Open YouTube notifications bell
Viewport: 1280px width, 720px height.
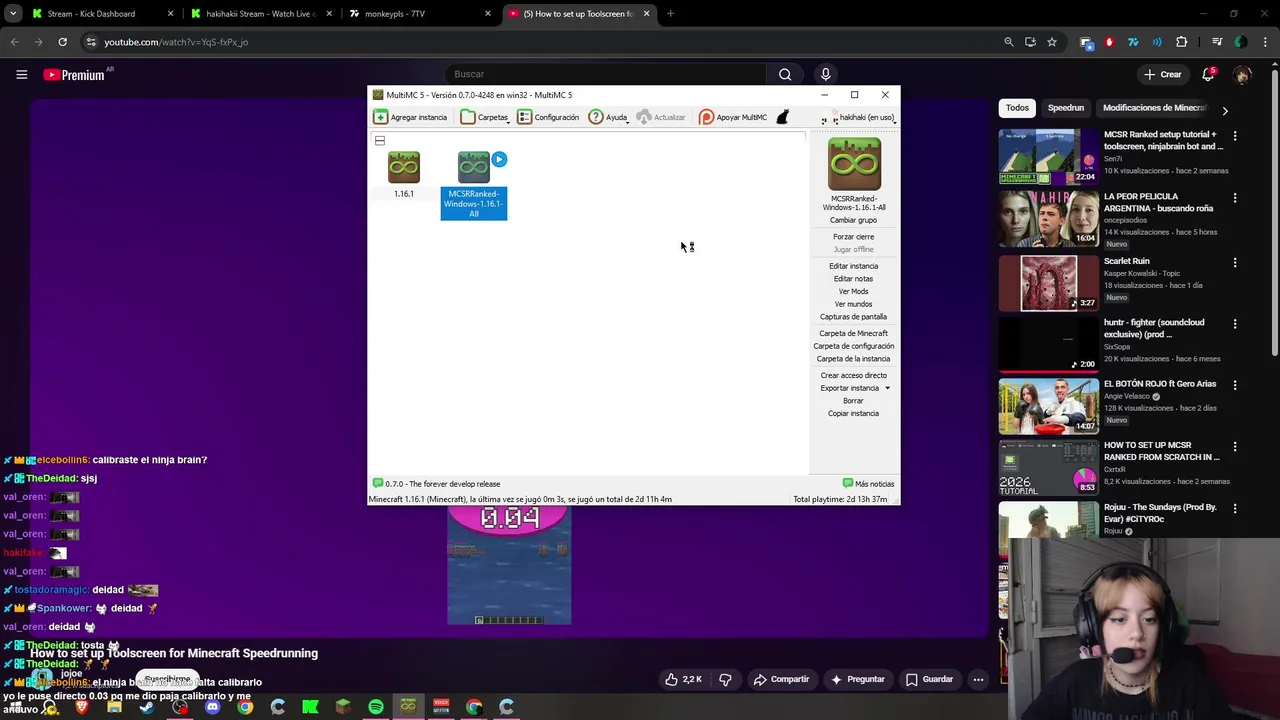coord(1208,74)
